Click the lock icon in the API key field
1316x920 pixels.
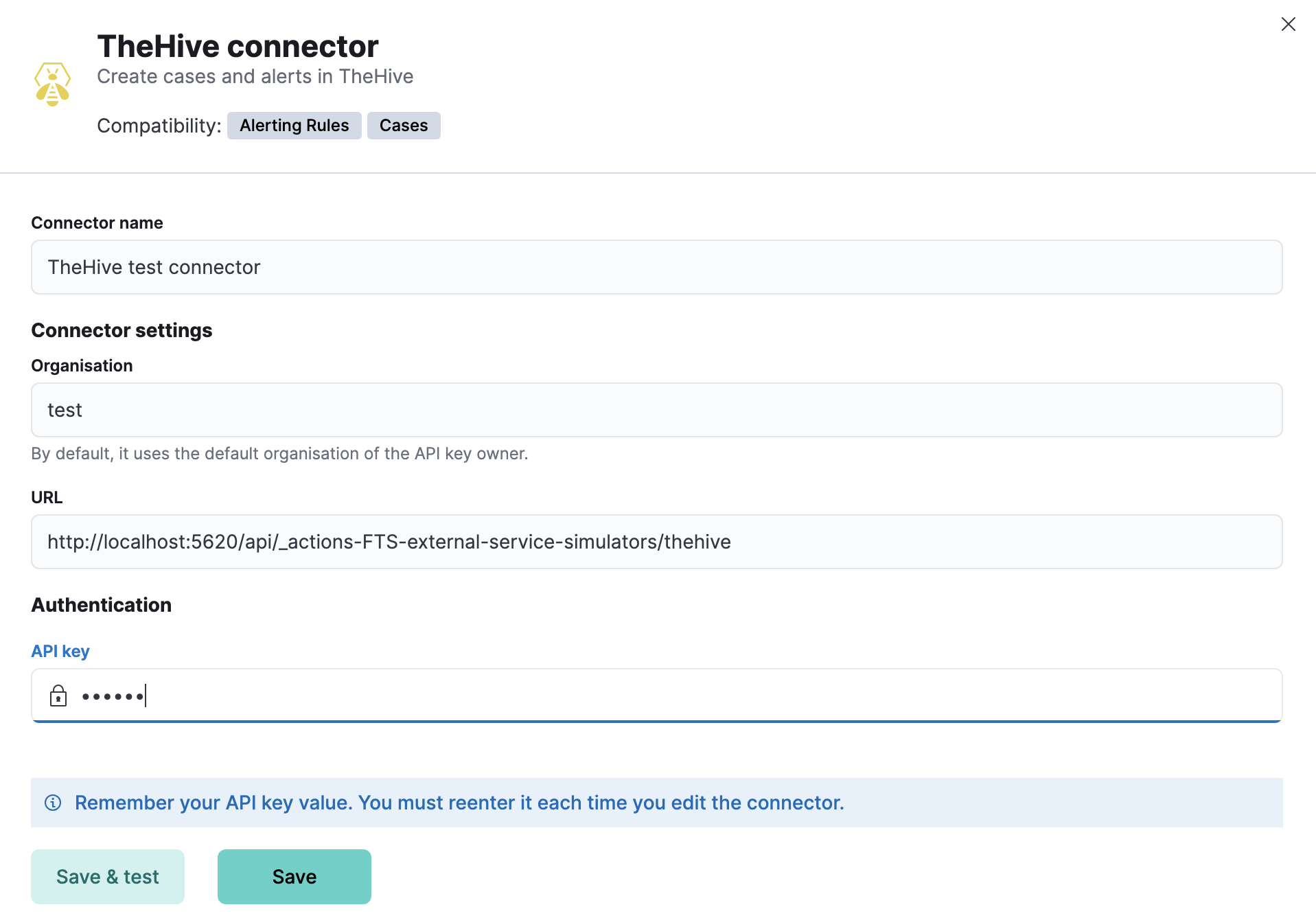(x=59, y=695)
